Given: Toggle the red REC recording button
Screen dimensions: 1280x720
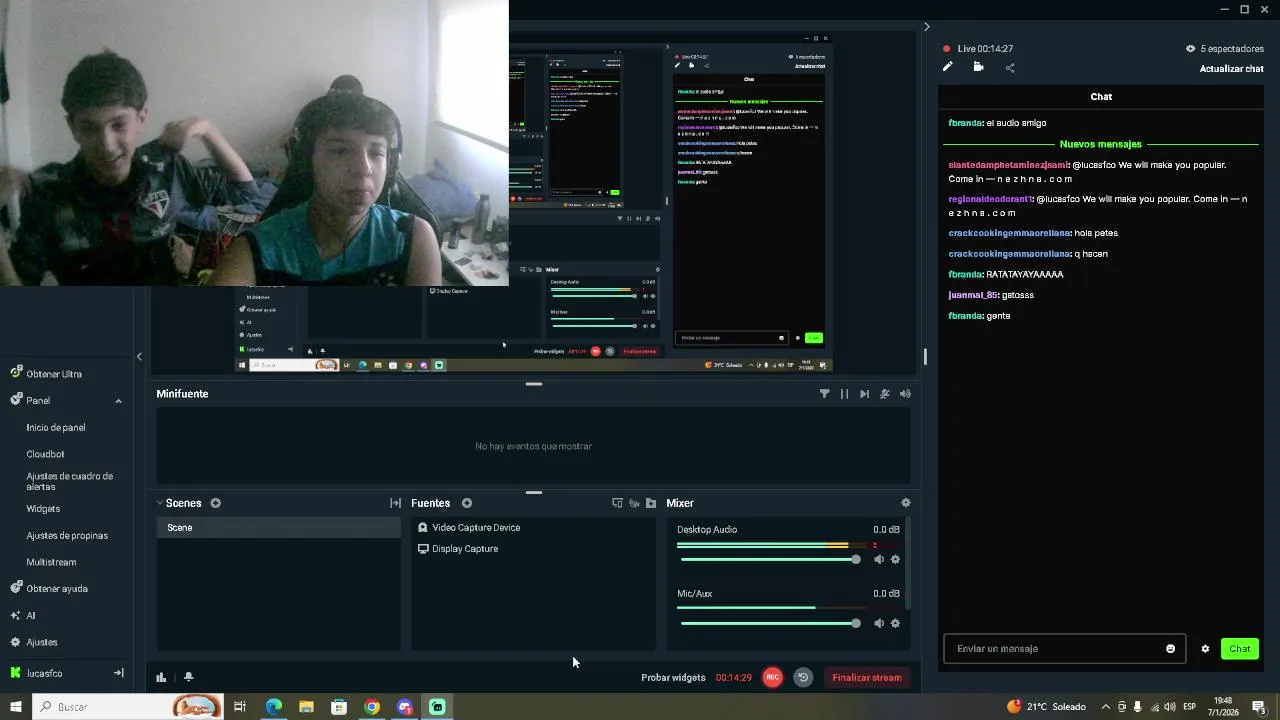Looking at the screenshot, I should click(772, 677).
